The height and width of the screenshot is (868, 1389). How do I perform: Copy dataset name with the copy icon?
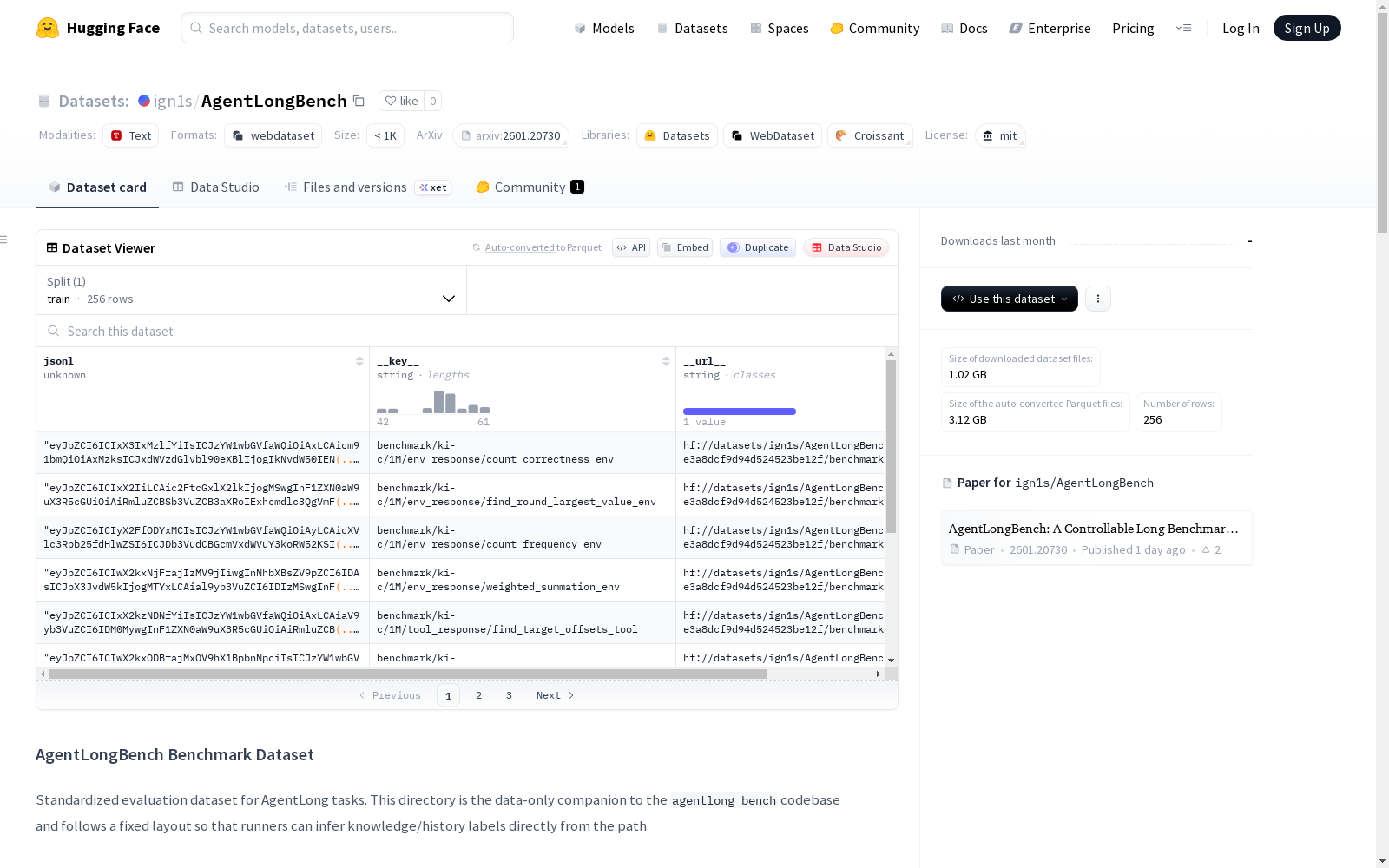point(359,101)
